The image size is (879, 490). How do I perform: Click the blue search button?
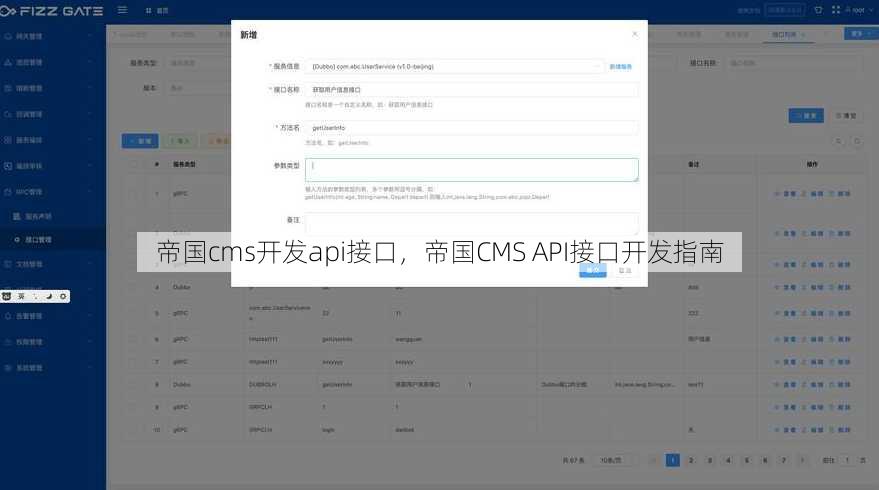coord(806,115)
